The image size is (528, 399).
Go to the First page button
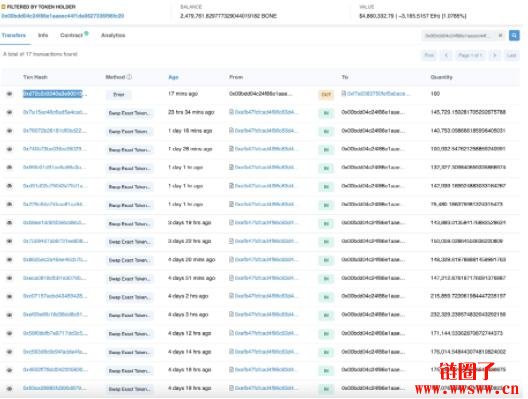click(429, 55)
